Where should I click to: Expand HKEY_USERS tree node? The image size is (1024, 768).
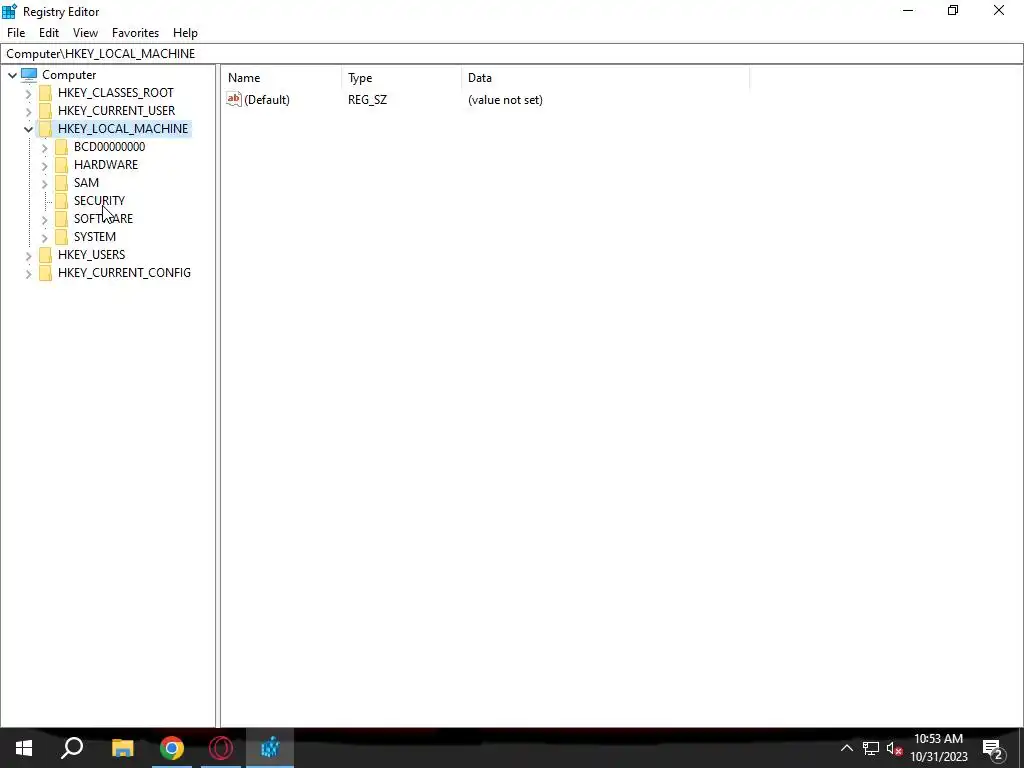coord(28,255)
